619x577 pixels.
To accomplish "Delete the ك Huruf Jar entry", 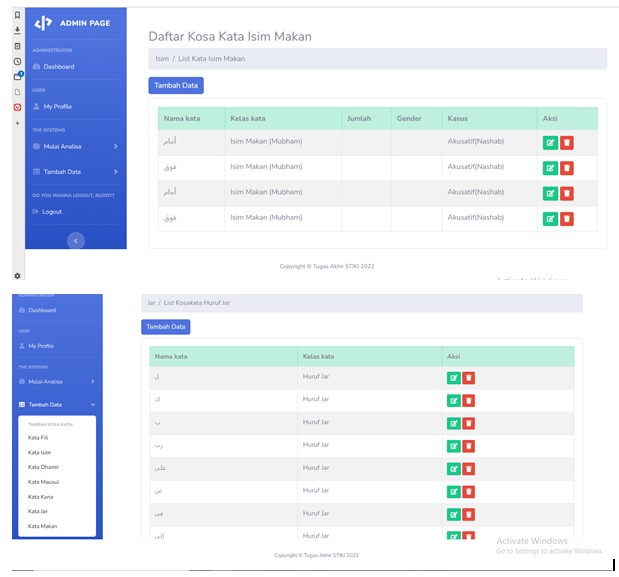I will click(469, 401).
